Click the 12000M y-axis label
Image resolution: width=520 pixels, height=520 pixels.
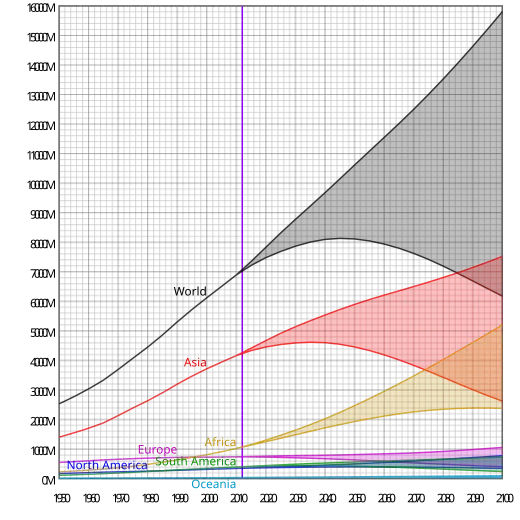pos(41,126)
